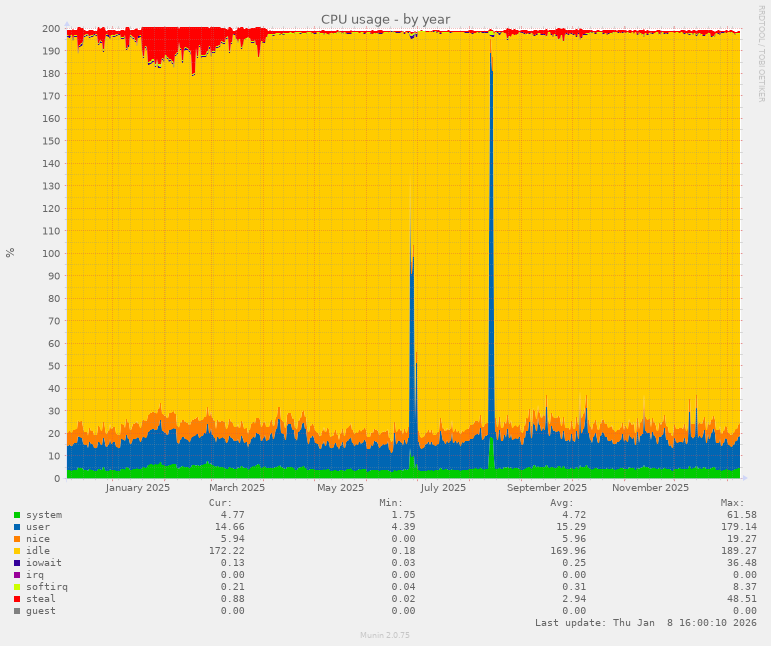Image resolution: width=771 pixels, height=646 pixels.
Task: Click the 'January 2025' axis label
Action: (x=138, y=488)
